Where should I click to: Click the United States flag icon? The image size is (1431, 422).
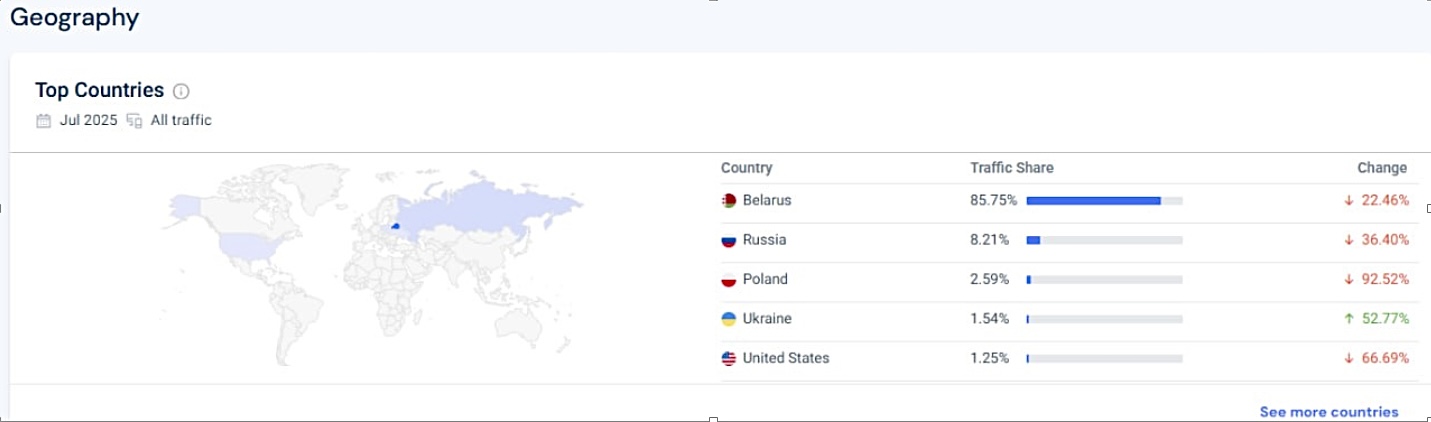click(x=729, y=358)
